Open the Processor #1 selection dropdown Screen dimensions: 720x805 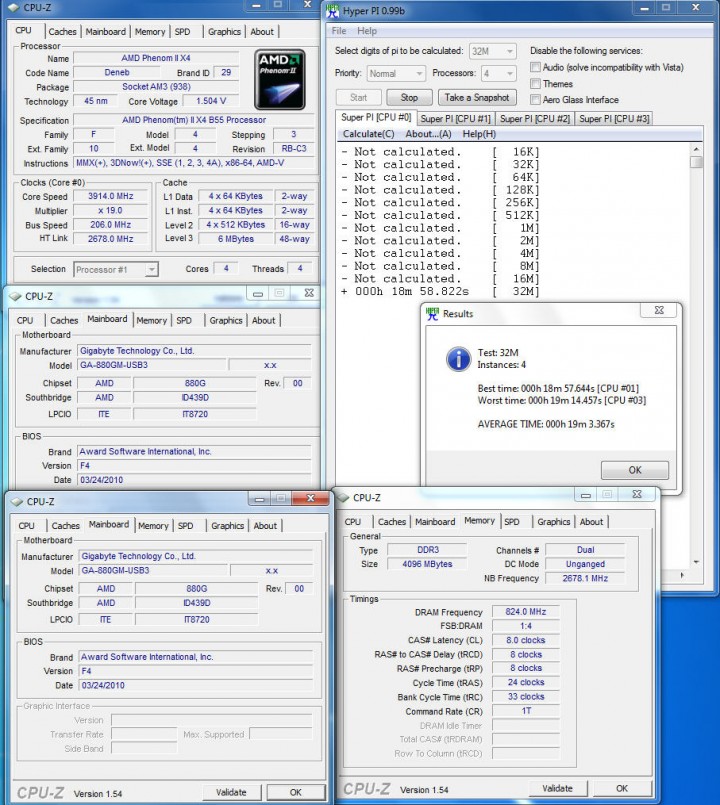click(116, 270)
